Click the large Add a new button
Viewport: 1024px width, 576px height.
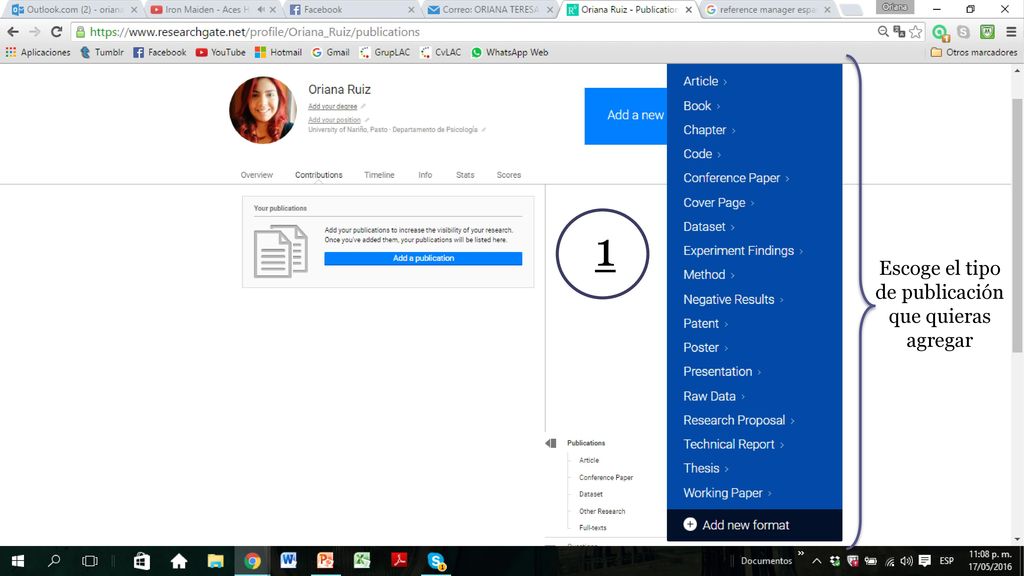click(x=626, y=116)
